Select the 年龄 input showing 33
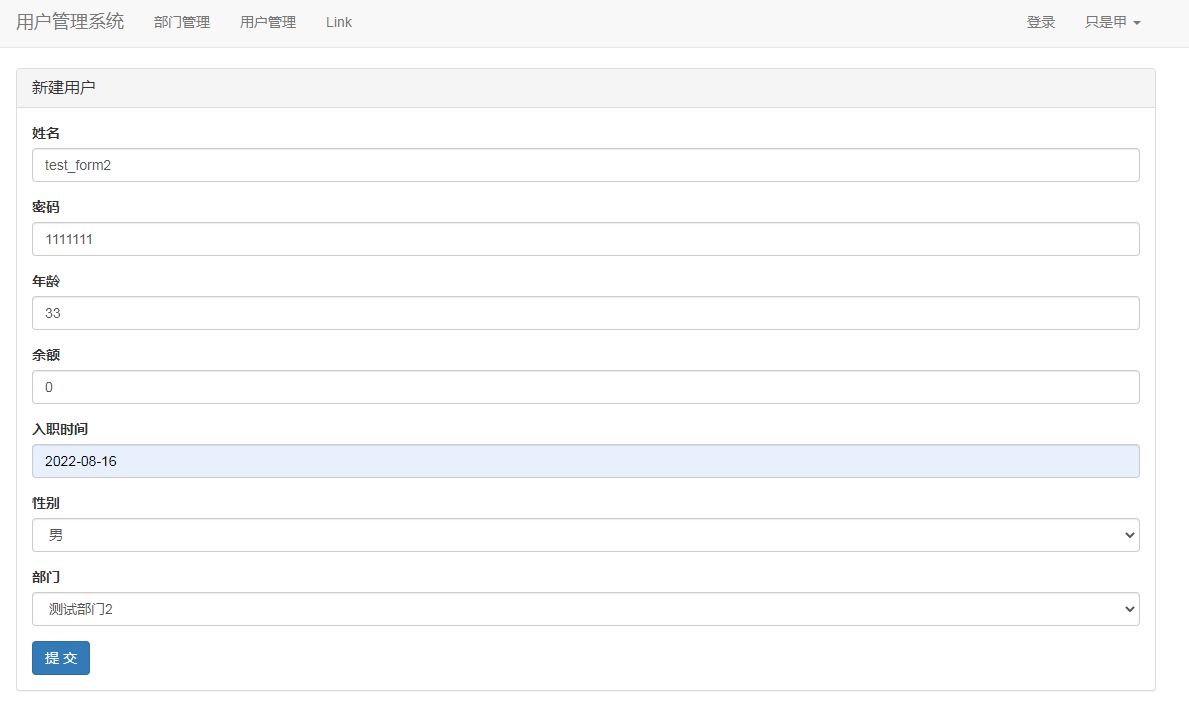The width and height of the screenshot is (1189, 714). (585, 313)
